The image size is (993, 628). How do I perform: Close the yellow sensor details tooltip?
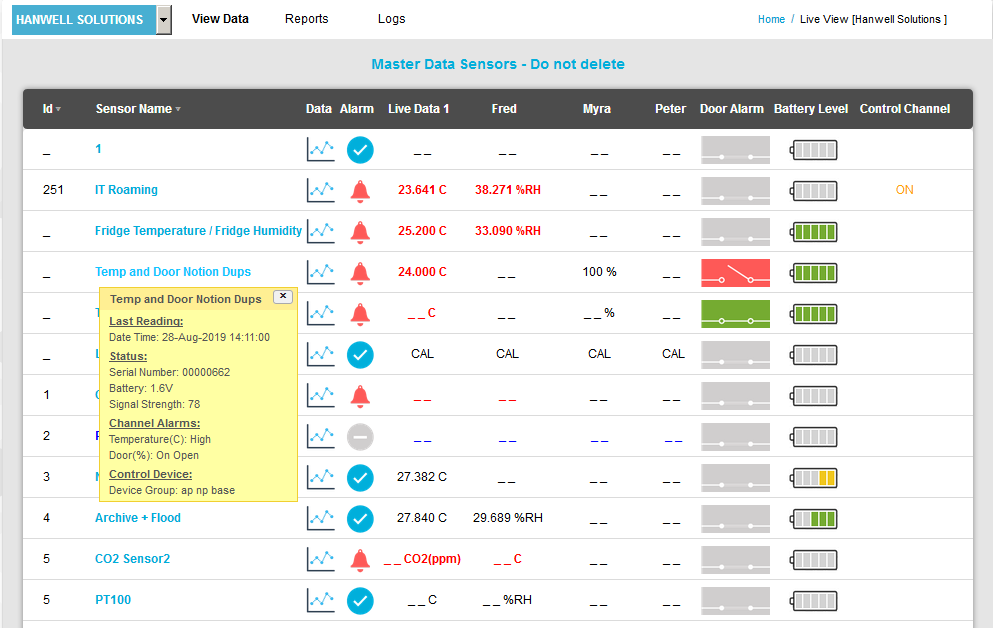click(283, 296)
